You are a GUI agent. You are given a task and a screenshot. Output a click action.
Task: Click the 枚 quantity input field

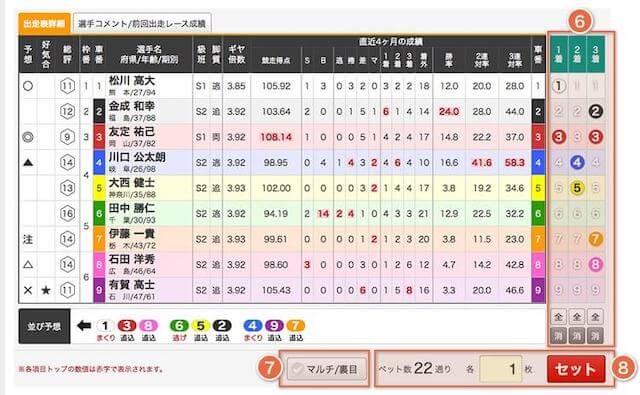click(501, 369)
